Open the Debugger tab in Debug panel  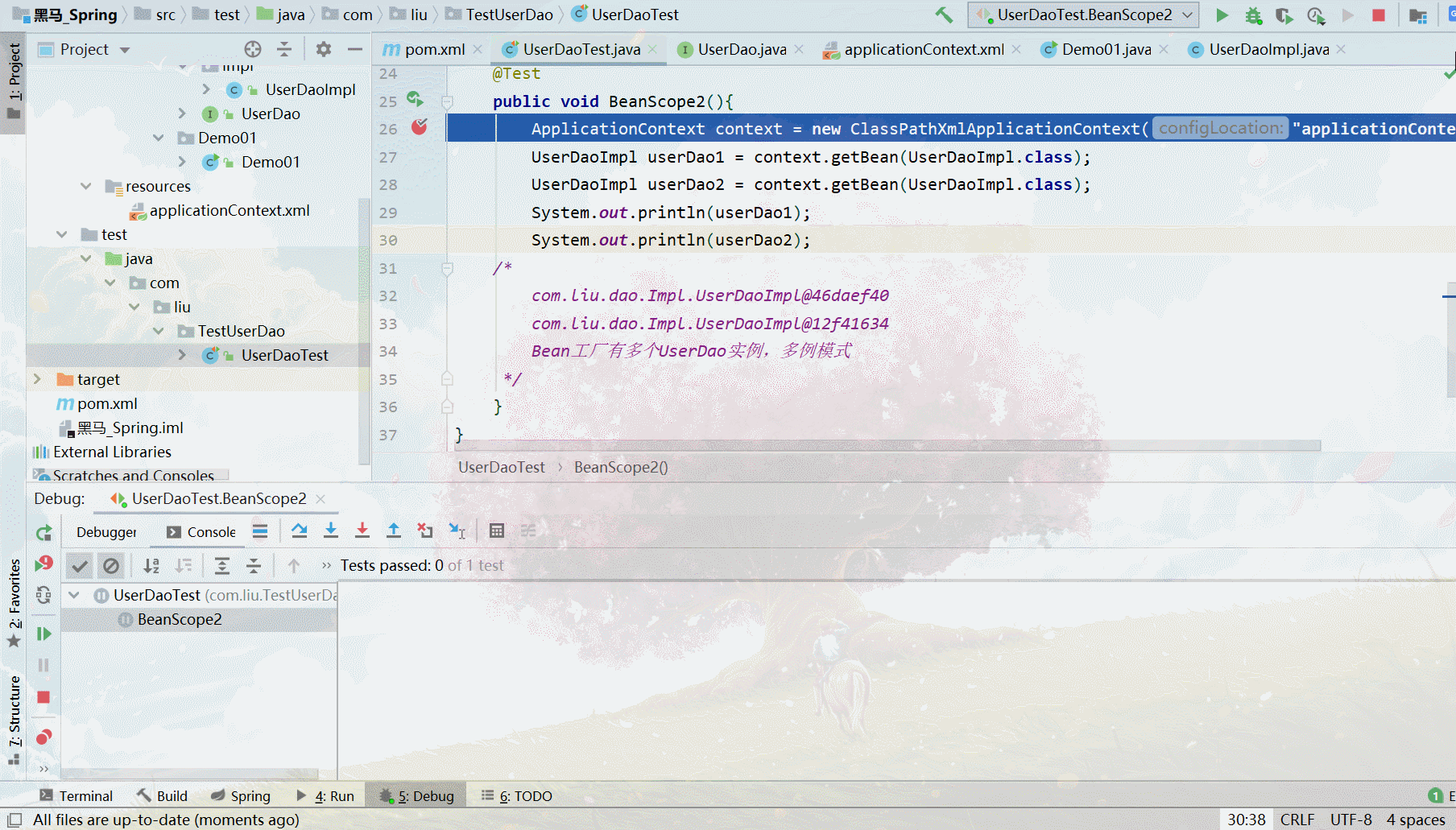pos(106,532)
